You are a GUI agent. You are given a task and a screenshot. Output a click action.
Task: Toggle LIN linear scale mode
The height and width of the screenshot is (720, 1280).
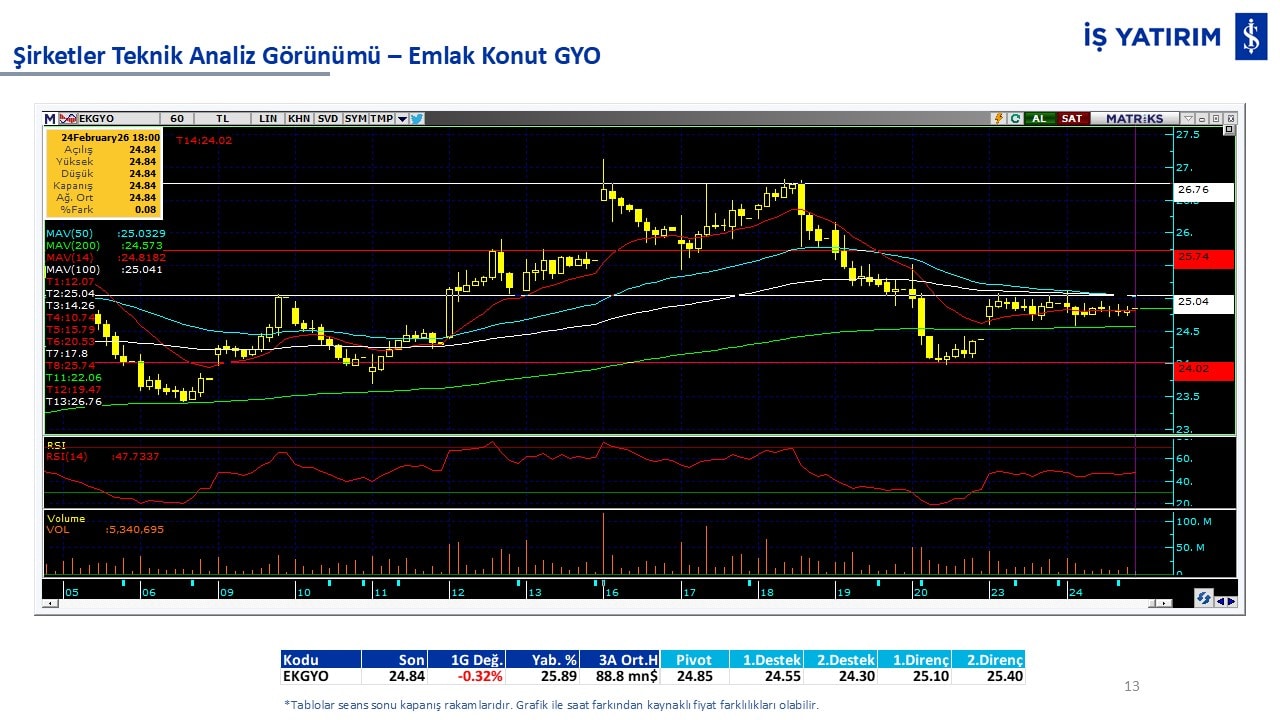(x=268, y=118)
